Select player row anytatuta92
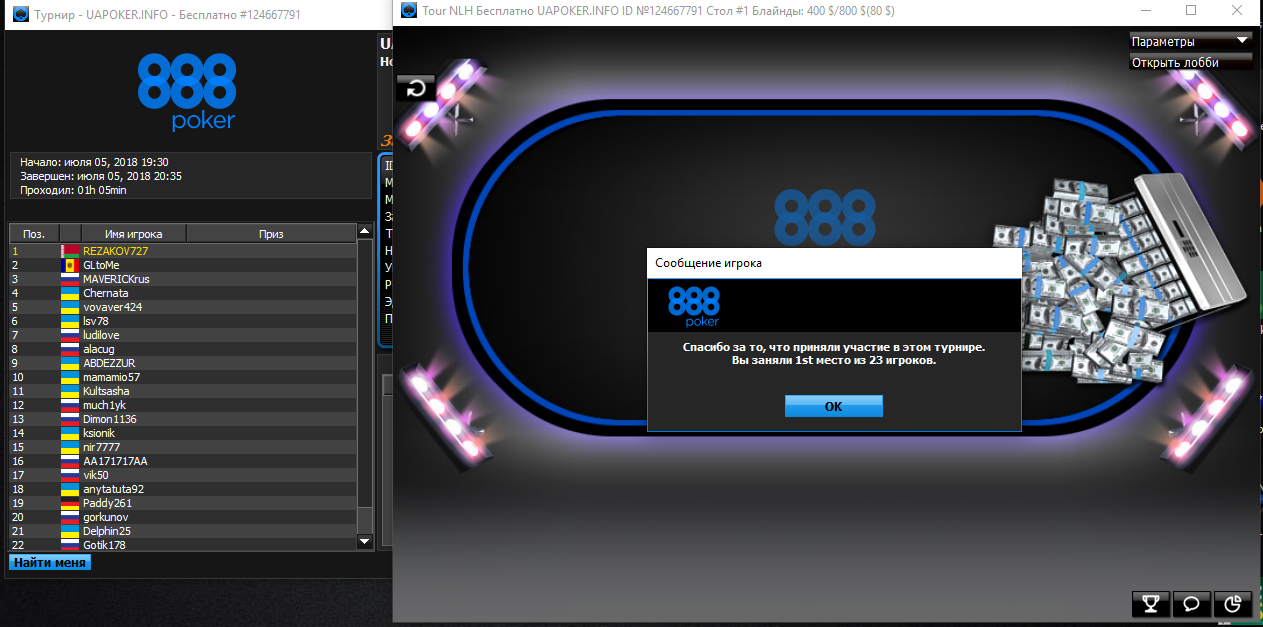The image size is (1263, 627). point(183,489)
